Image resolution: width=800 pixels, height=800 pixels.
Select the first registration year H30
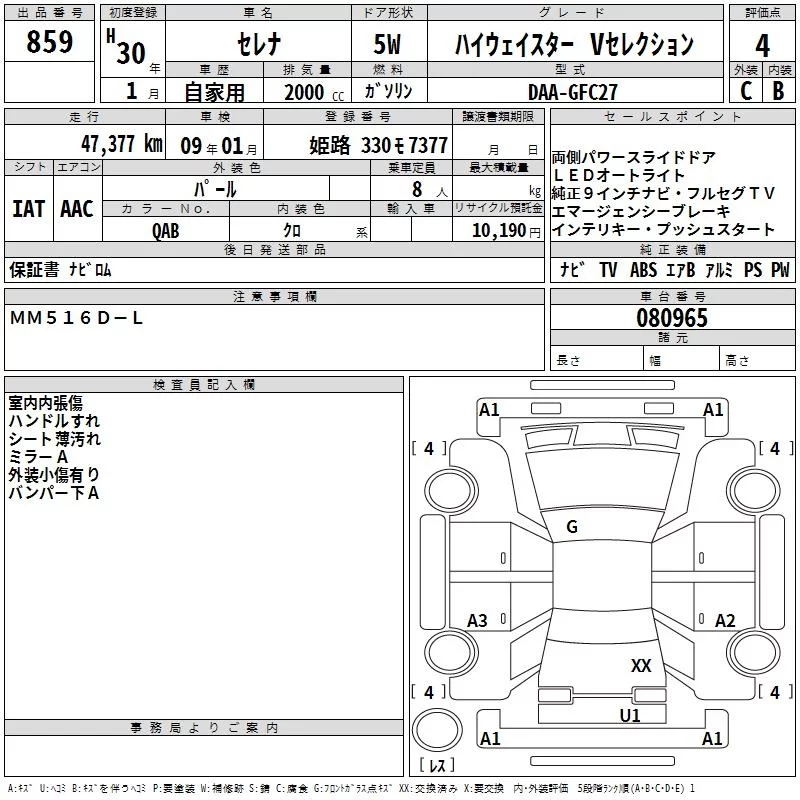point(126,47)
